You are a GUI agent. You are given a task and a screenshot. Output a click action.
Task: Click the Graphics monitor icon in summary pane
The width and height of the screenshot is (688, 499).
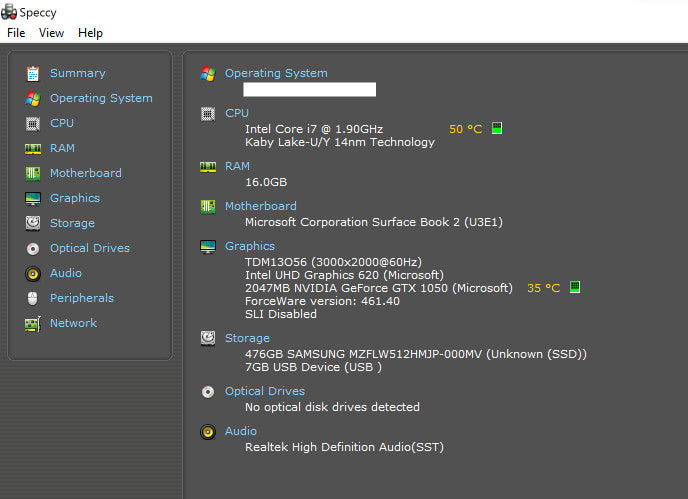[x=208, y=247]
